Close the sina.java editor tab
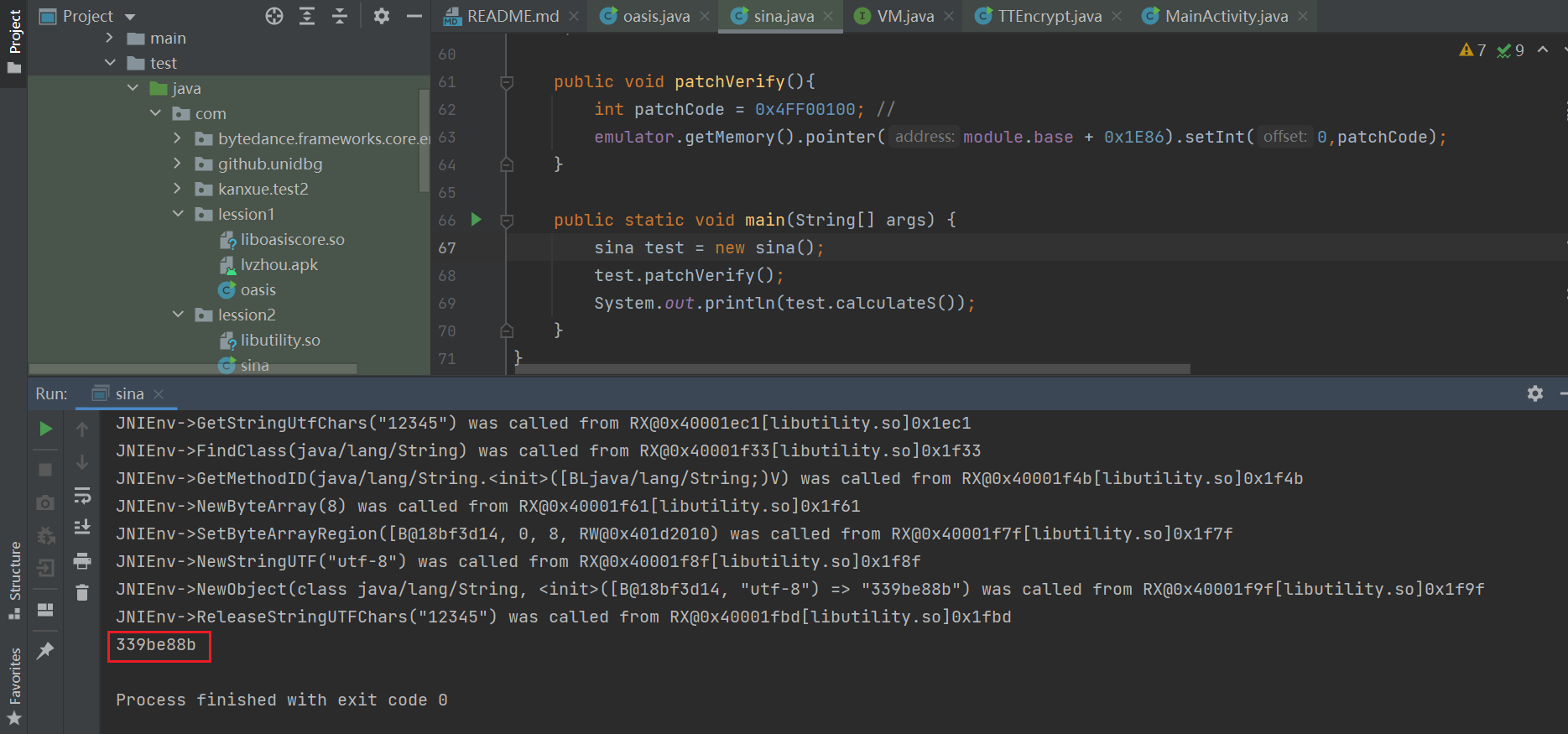1568x734 pixels. (x=828, y=16)
